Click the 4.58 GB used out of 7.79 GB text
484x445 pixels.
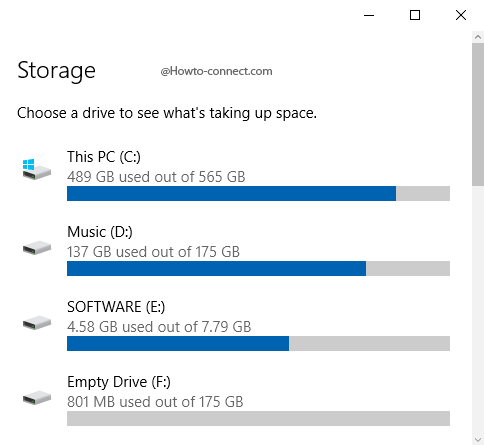click(x=159, y=327)
